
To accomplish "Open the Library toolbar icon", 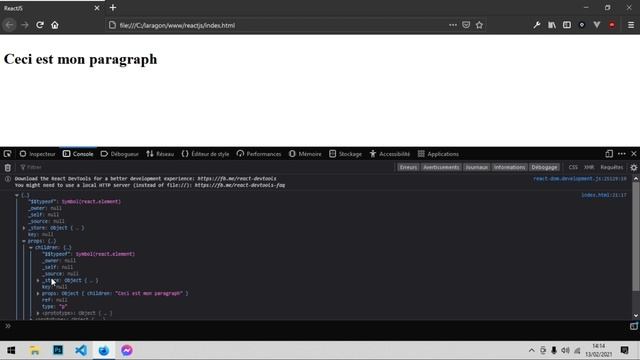I will (x=552, y=25).
